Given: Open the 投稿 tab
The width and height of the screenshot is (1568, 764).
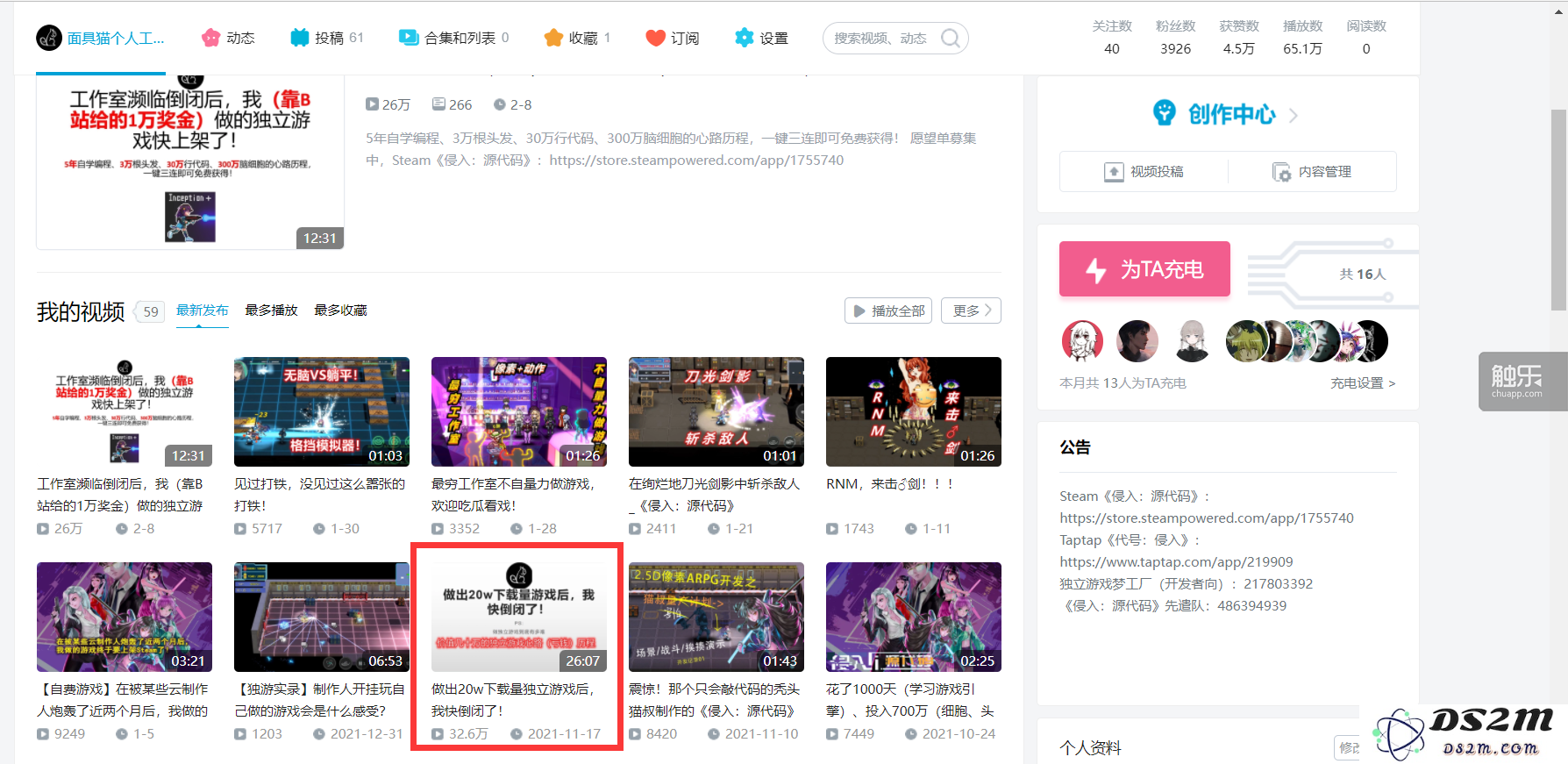Looking at the screenshot, I should [326, 38].
